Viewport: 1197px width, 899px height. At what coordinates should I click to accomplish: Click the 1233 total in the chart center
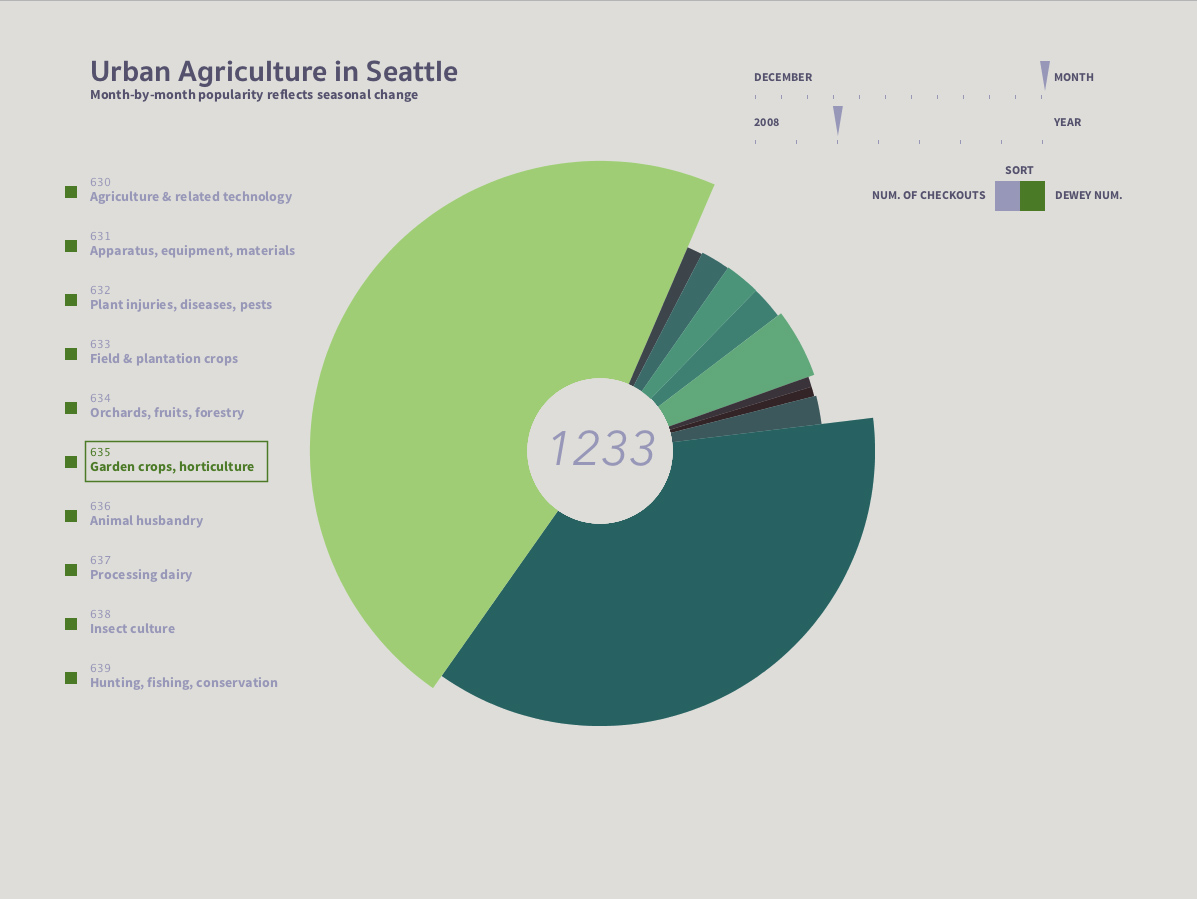[602, 449]
